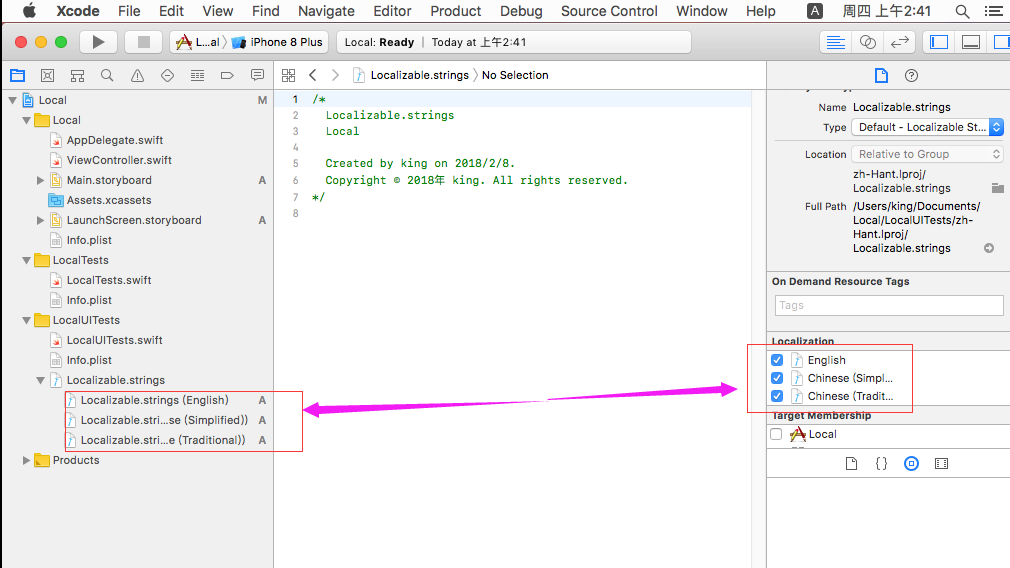Screen dimensions: 1010x568
Task: Select iPhone 8 Plus run destination
Action: tap(278, 42)
